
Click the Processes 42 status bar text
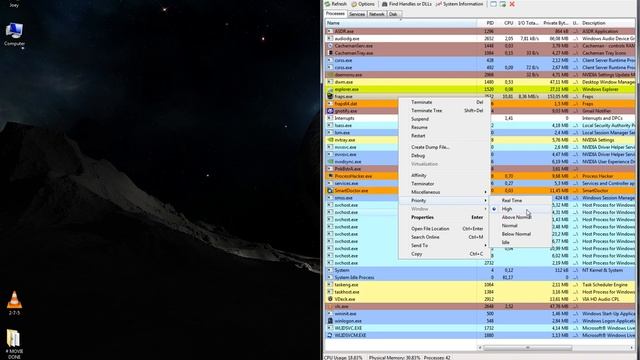[437, 358]
